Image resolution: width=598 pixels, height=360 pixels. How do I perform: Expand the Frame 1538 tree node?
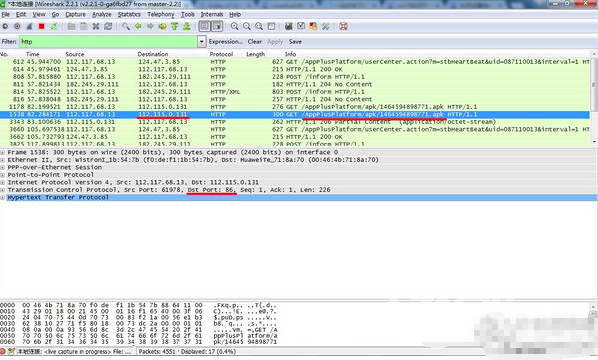click(2, 152)
